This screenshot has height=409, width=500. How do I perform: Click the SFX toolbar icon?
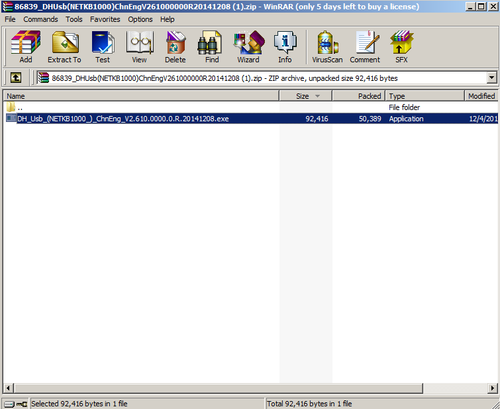[401, 47]
